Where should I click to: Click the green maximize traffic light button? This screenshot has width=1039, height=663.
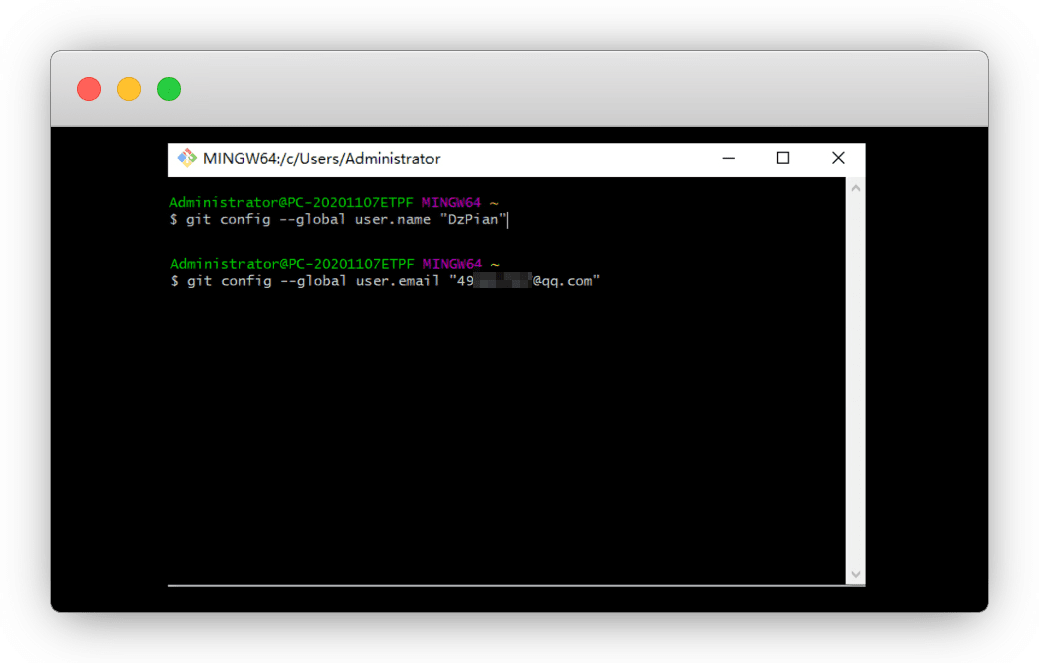coord(169,89)
